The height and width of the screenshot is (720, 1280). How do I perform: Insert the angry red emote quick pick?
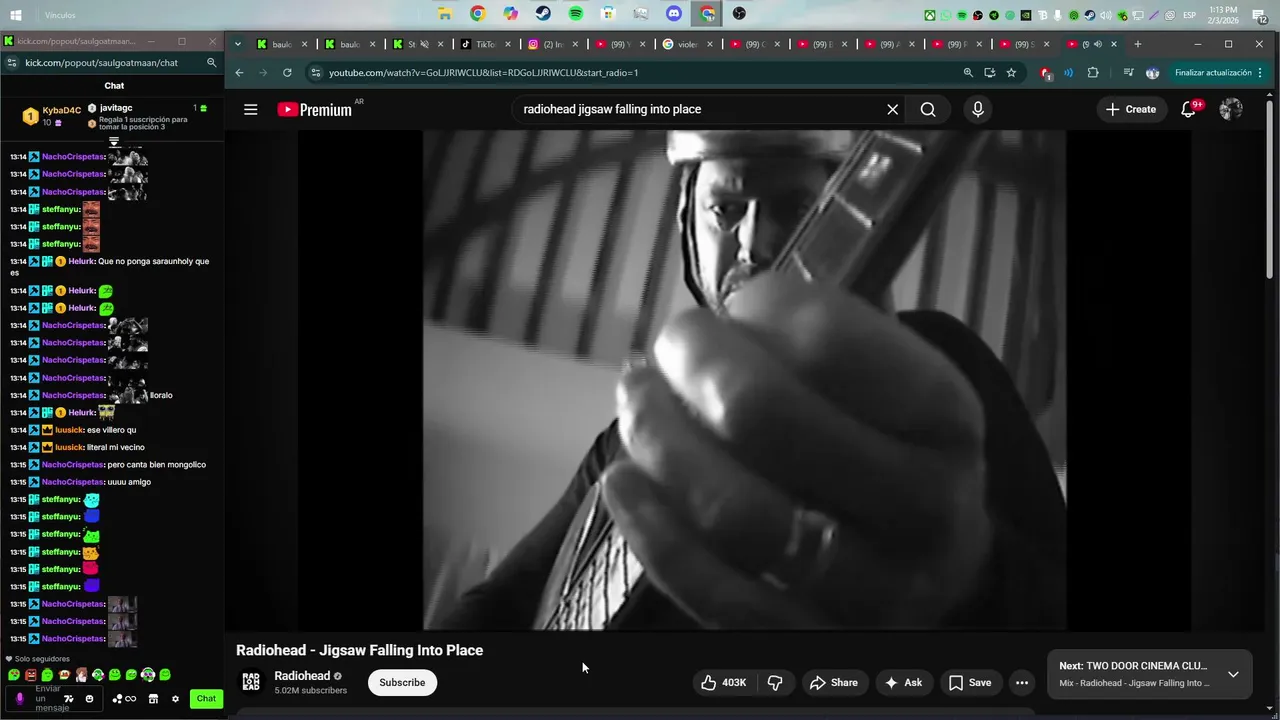[30, 675]
